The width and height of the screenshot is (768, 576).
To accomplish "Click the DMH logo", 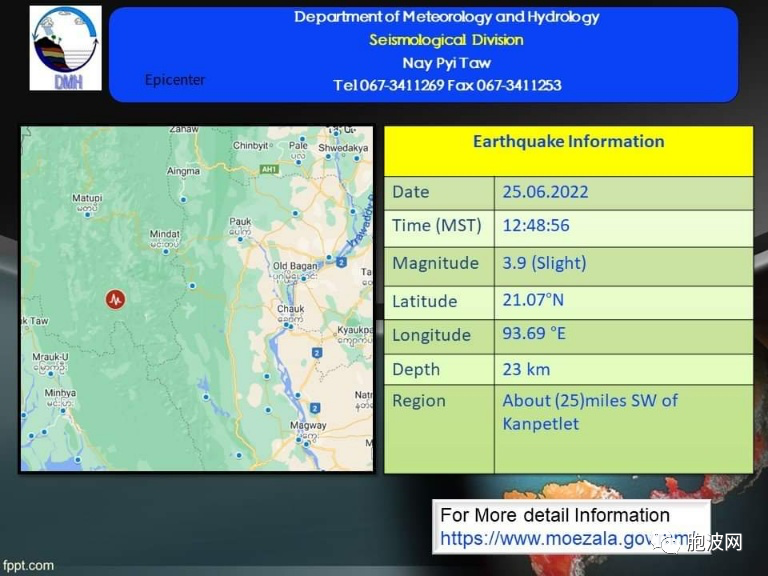I will [x=66, y=48].
